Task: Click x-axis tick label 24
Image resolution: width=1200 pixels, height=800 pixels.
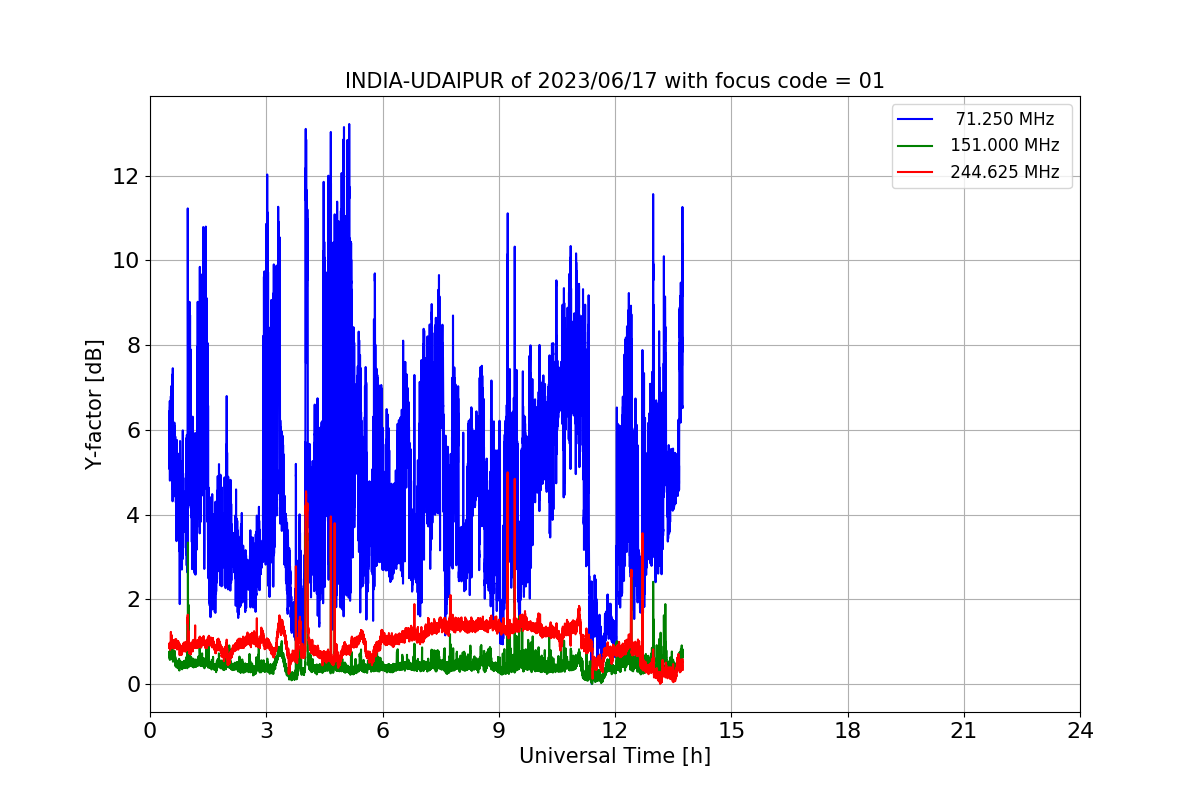Action: 1080,731
